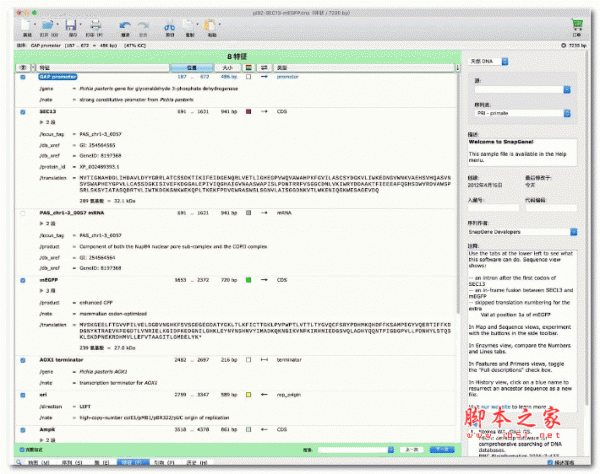Click the Print toolbar icon
Screen dimensions: 600x474
coord(95,26)
